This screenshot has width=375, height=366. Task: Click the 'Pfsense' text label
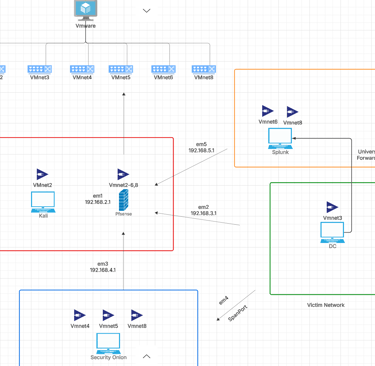point(124,214)
